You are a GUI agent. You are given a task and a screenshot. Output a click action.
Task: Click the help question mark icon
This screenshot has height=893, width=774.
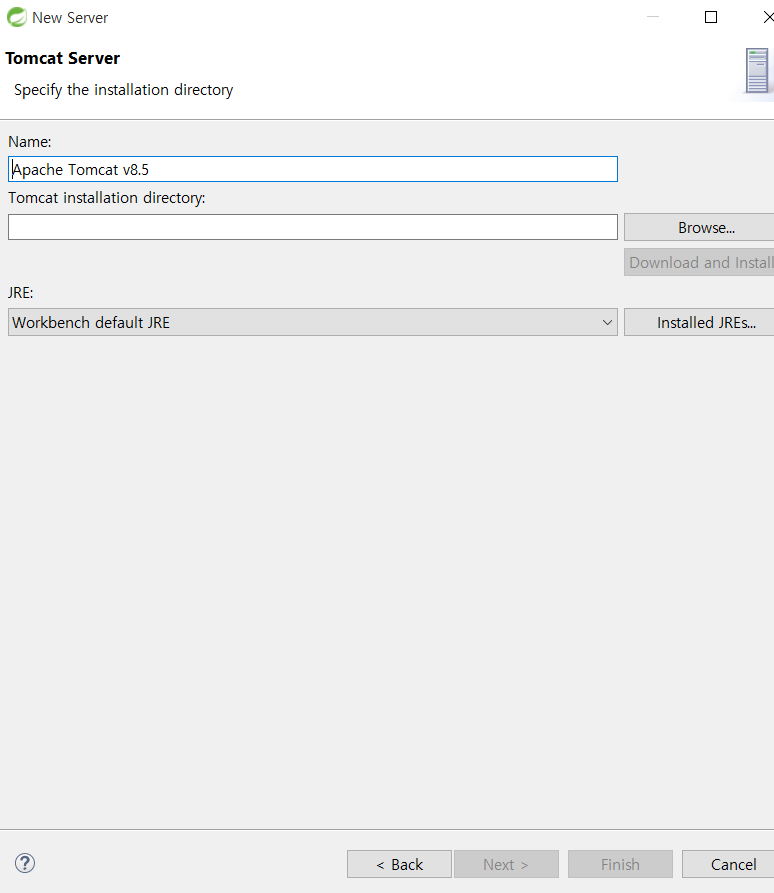pyautogui.click(x=24, y=863)
